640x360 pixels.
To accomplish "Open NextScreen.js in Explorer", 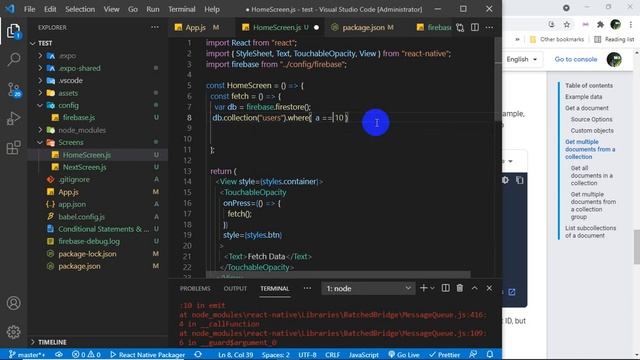I will pos(84,167).
